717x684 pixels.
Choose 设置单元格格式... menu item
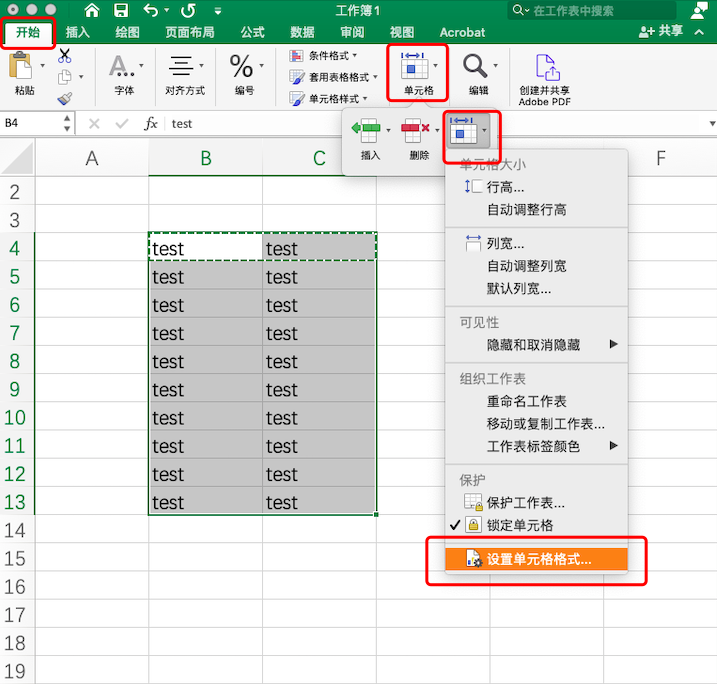pyautogui.click(x=536, y=559)
